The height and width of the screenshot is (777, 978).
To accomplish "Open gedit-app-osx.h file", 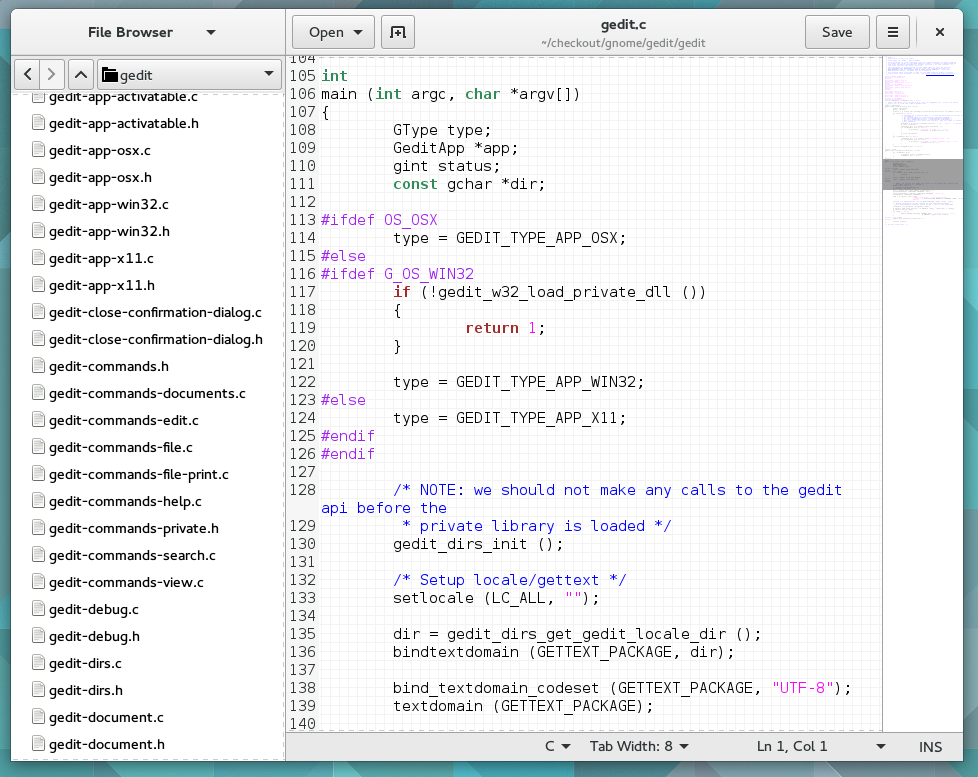I will click(x=100, y=177).
